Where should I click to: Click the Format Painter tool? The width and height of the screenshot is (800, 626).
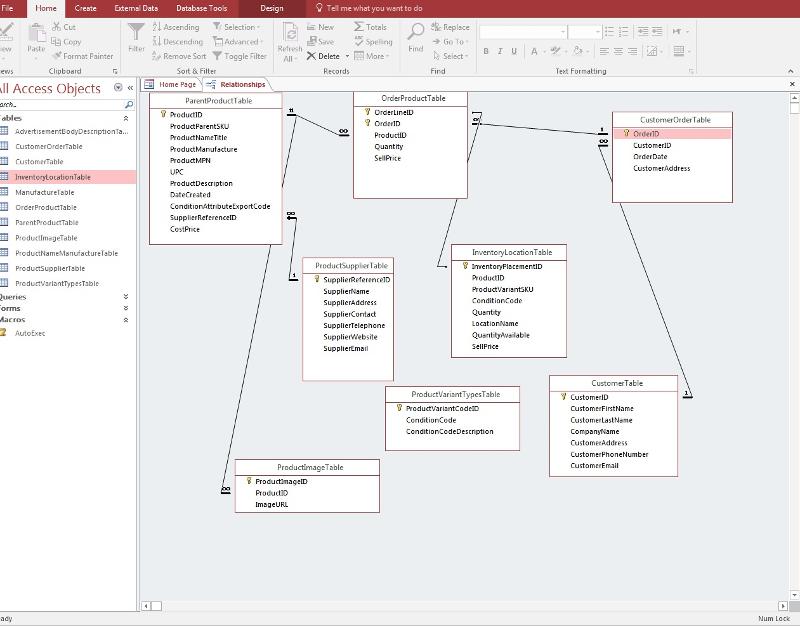[x=83, y=56]
